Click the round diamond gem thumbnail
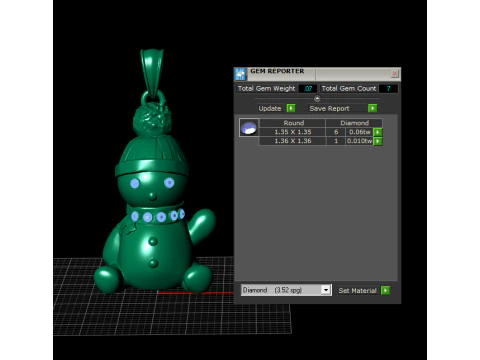This screenshot has width=480, height=360. [x=249, y=128]
